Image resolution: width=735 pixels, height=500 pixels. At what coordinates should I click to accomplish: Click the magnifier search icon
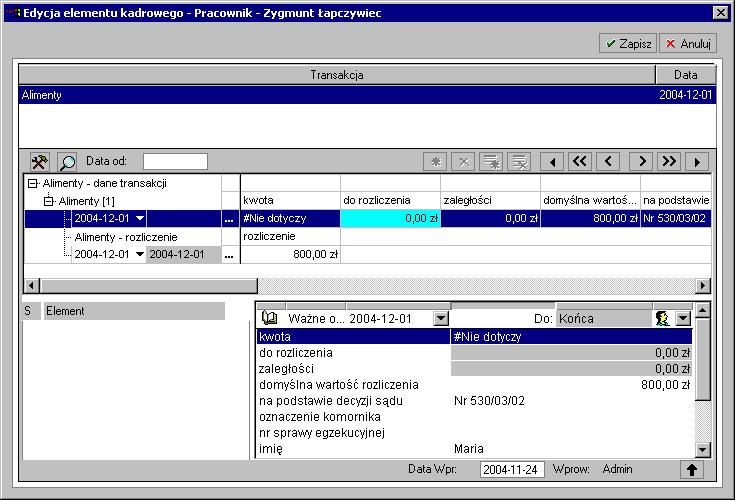pyautogui.click(x=67, y=162)
